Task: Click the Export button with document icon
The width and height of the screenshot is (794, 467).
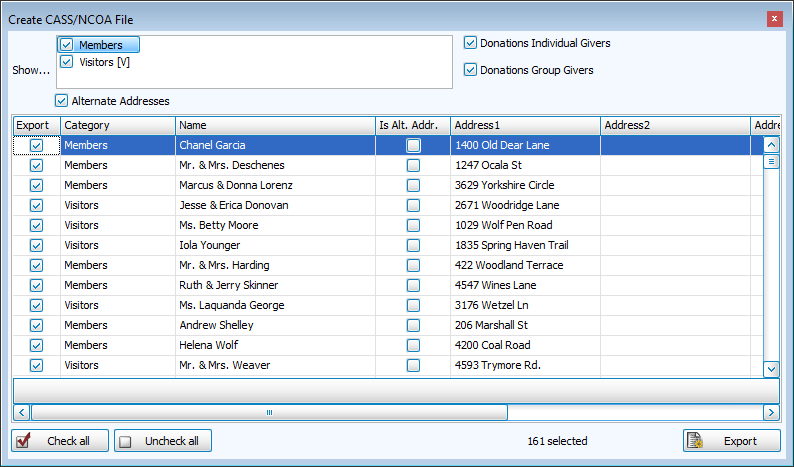Action: [732, 441]
